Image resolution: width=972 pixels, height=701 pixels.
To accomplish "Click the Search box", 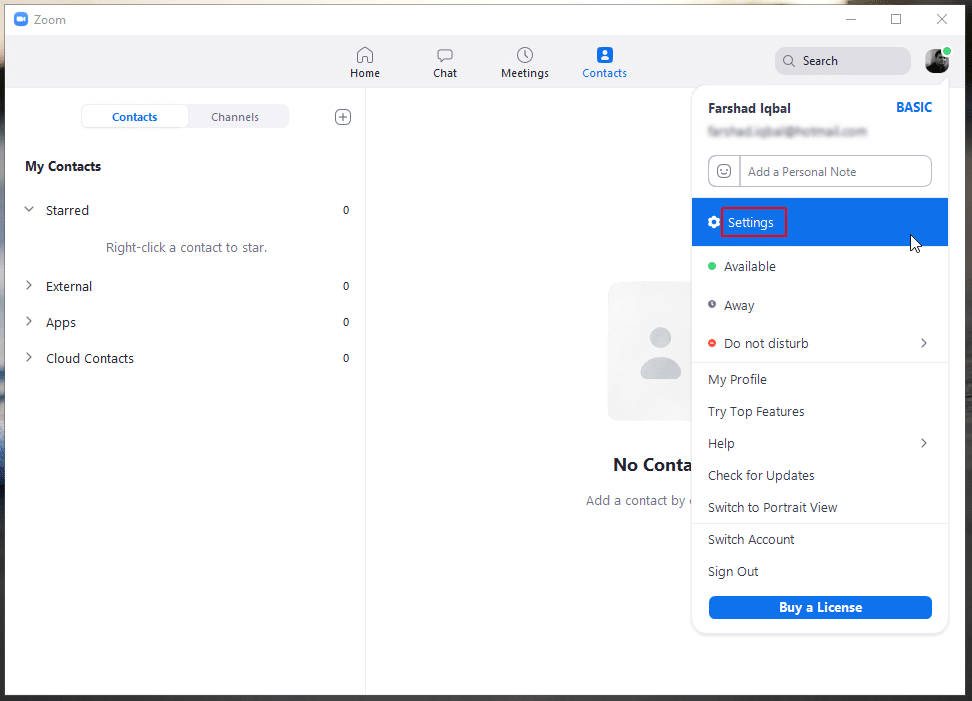I will click(842, 61).
